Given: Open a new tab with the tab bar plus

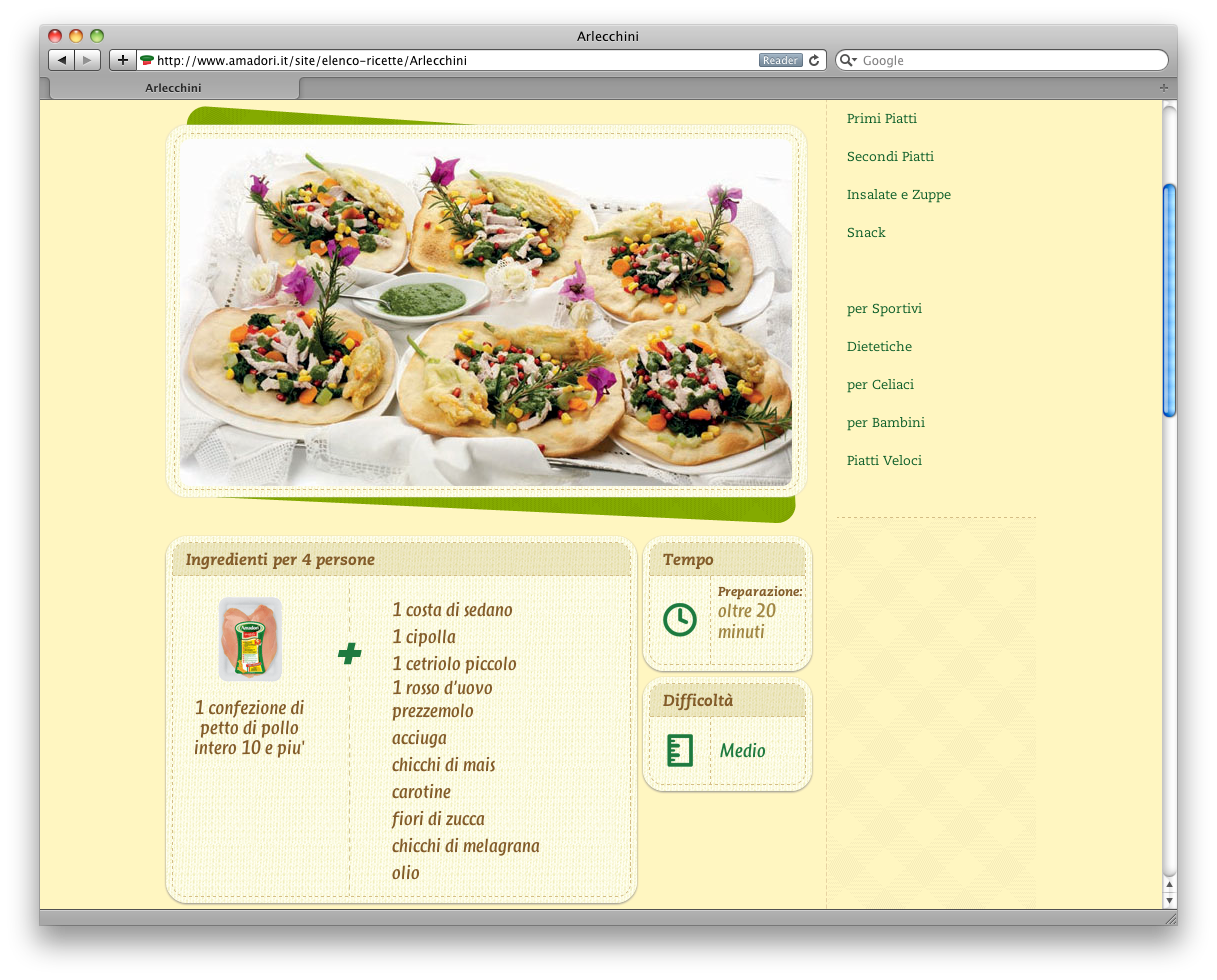Looking at the screenshot, I should pyautogui.click(x=1163, y=88).
